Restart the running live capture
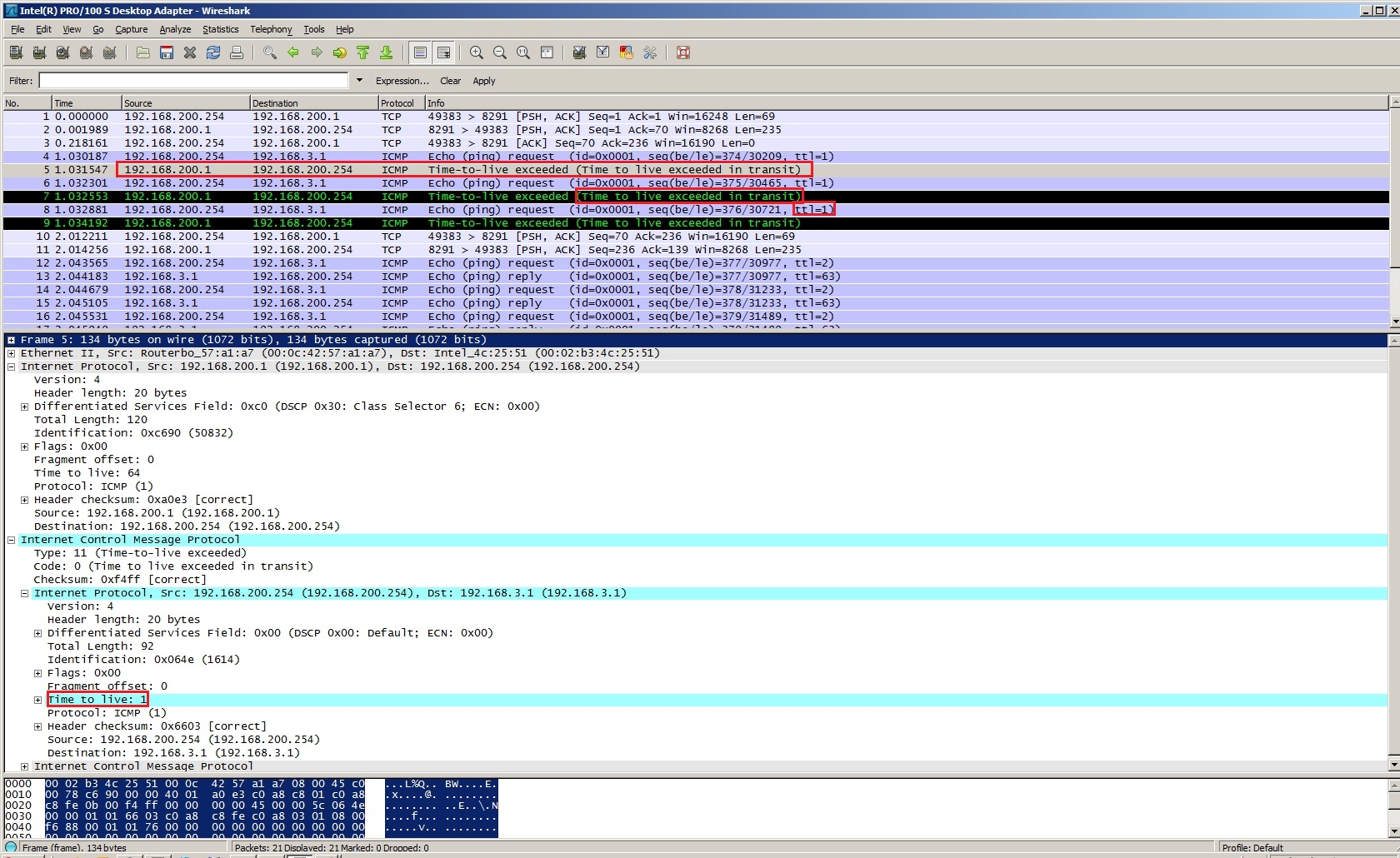The image size is (1400, 858). (109, 52)
